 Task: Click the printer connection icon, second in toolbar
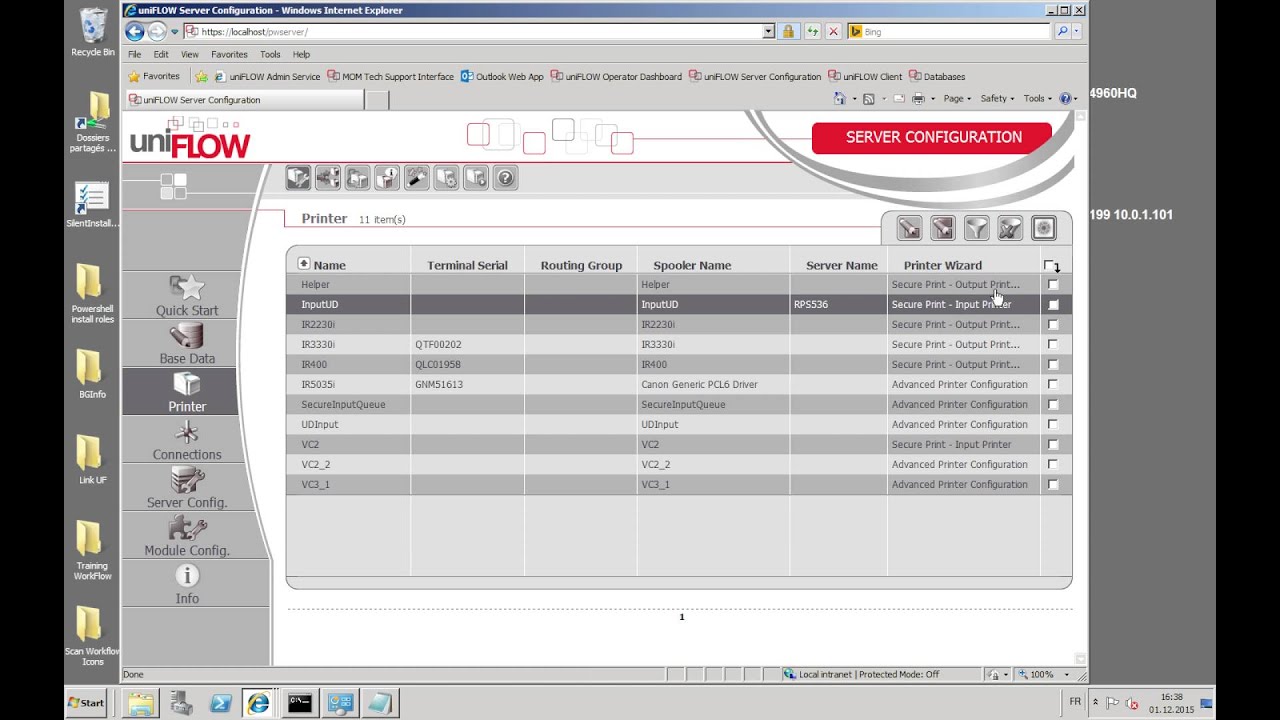(x=328, y=178)
